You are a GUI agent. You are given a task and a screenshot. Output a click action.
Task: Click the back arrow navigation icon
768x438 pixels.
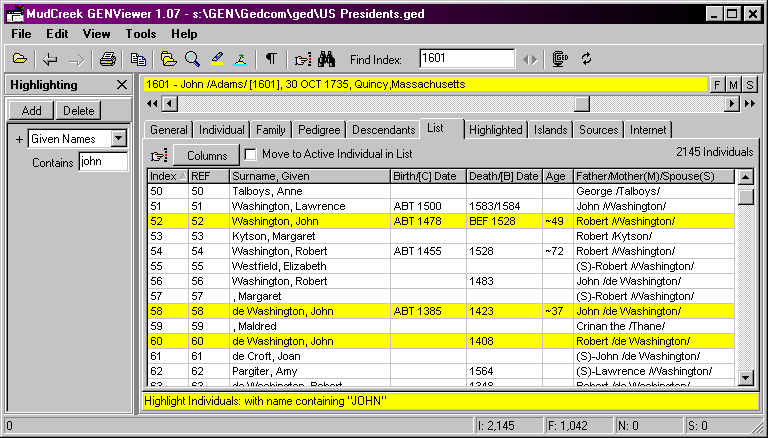50,59
